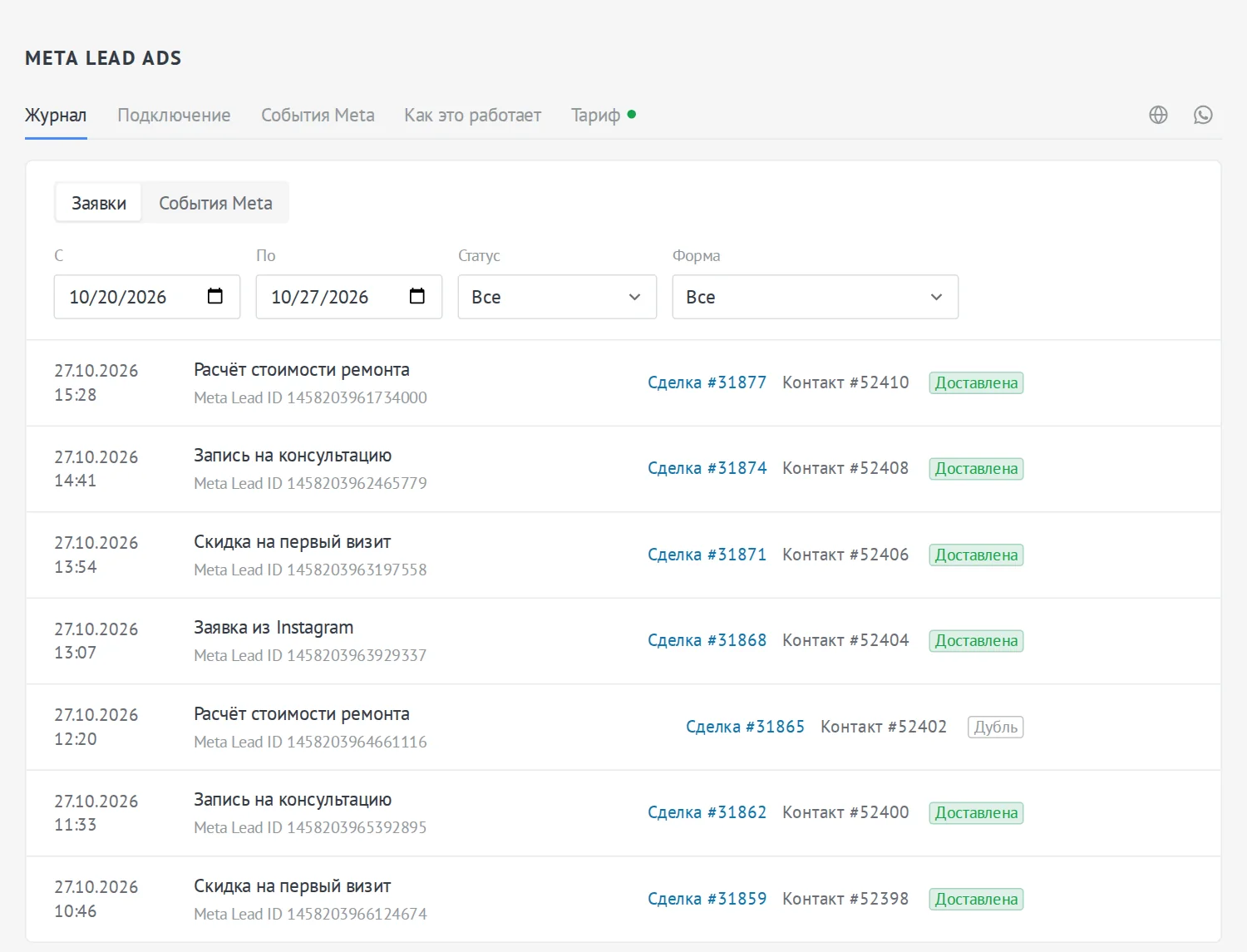The image size is (1247, 952).
Task: Switch to the Журнал tab
Action: [56, 116]
